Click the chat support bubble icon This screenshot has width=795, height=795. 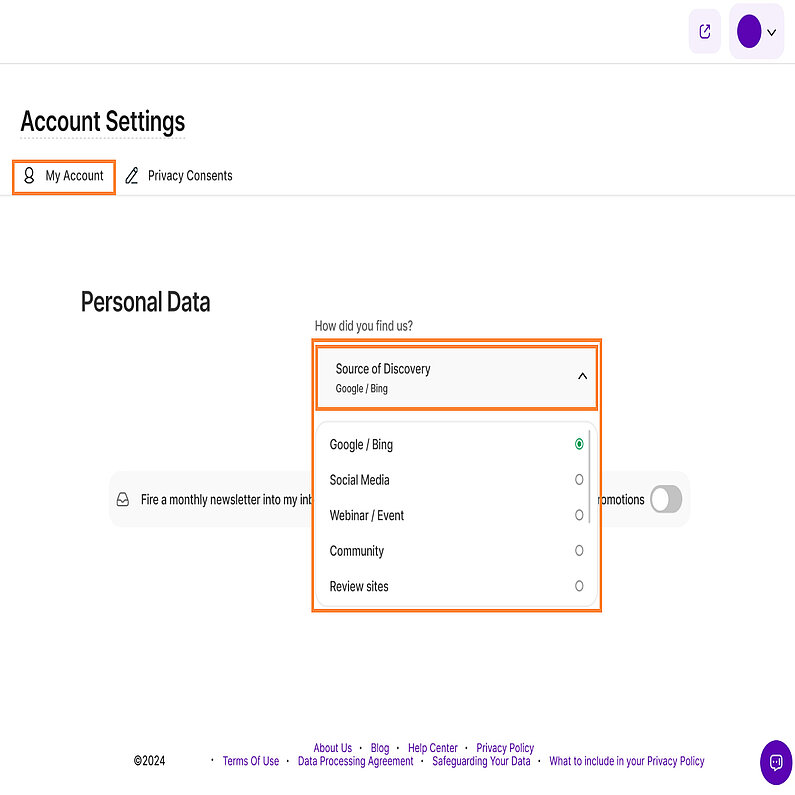pos(775,762)
